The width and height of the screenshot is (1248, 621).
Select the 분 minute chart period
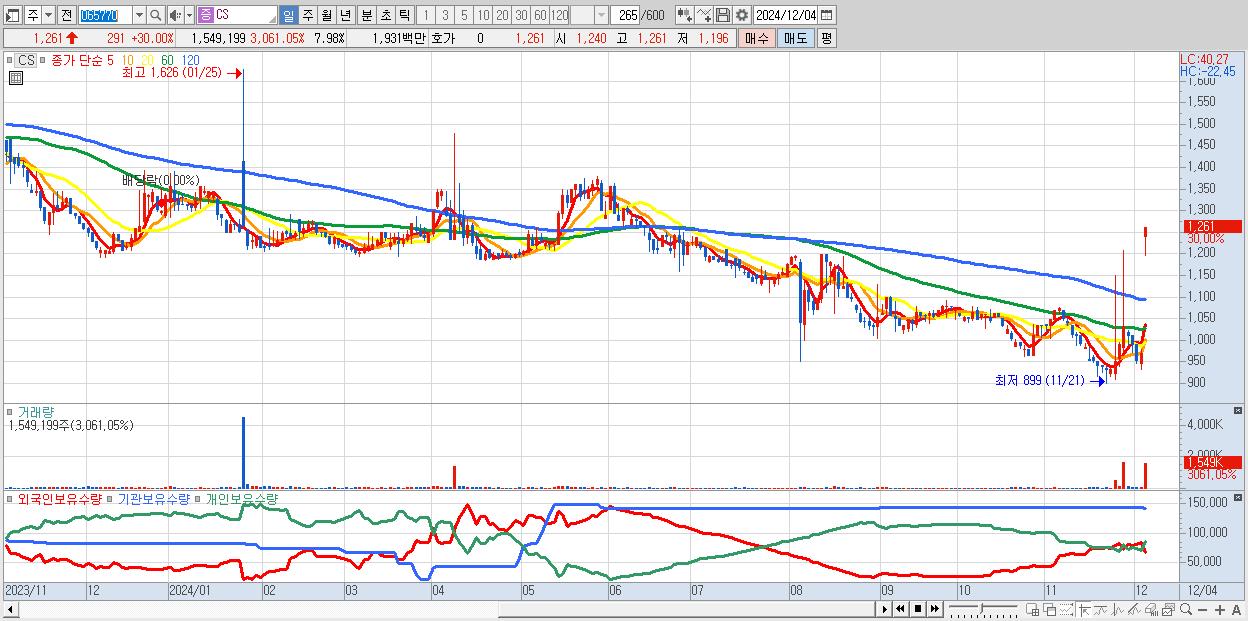[367, 15]
